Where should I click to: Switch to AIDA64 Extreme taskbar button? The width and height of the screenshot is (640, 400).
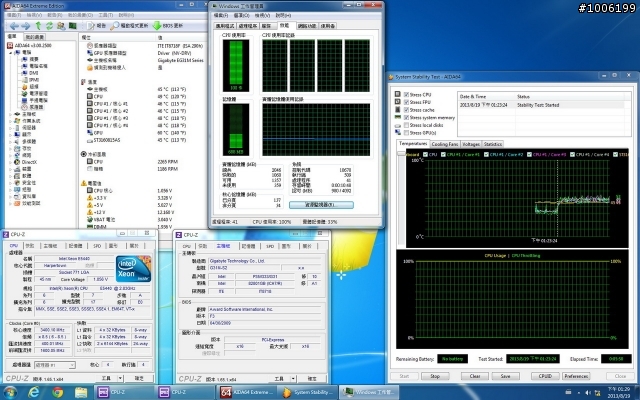coord(247,392)
